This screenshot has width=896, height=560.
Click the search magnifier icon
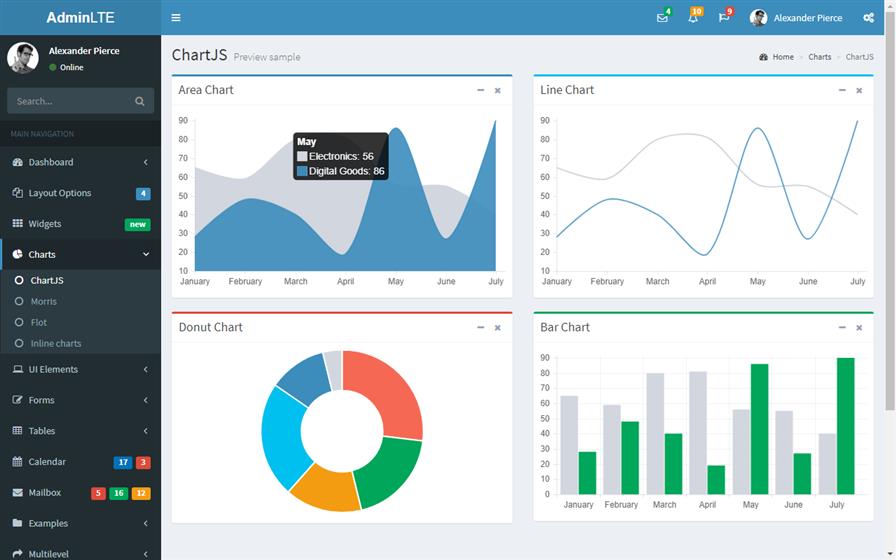[x=140, y=101]
